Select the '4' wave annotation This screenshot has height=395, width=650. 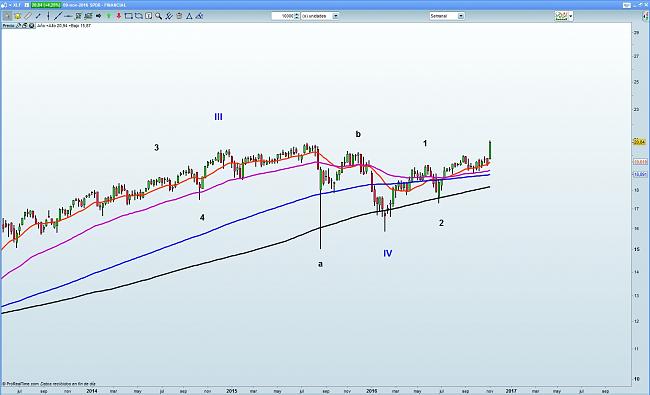[202, 218]
